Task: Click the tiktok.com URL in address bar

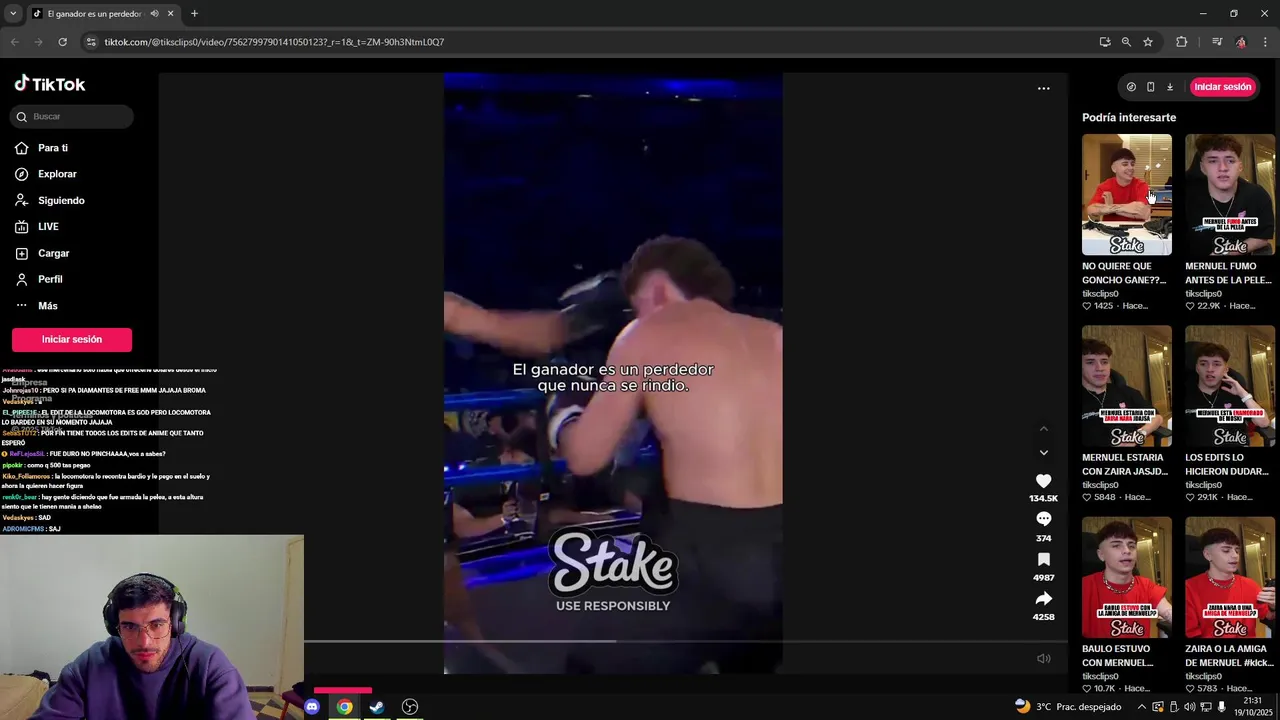Action: [x=274, y=42]
